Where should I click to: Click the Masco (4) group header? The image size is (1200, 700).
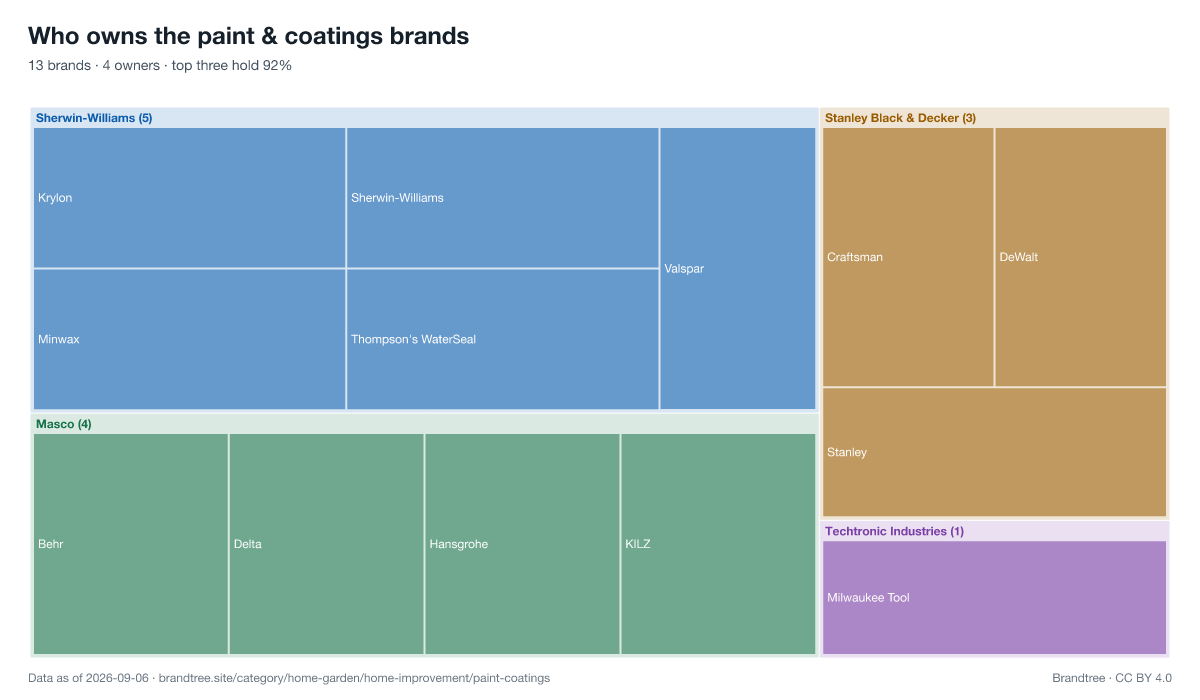64,424
